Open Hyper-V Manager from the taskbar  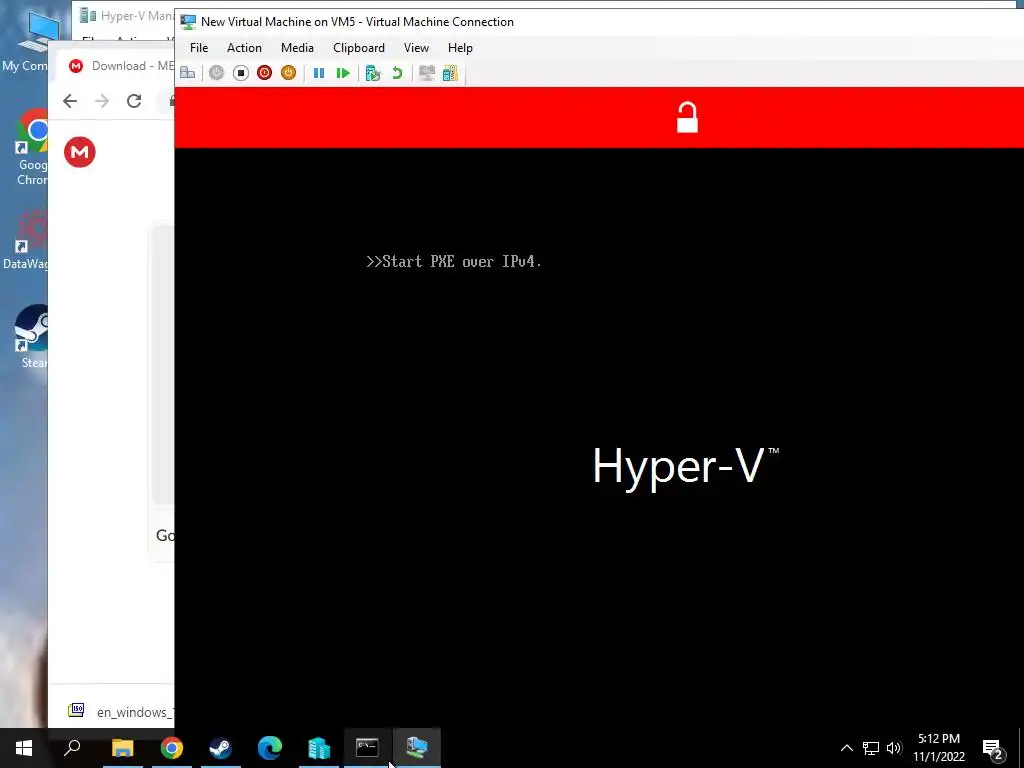(x=319, y=748)
